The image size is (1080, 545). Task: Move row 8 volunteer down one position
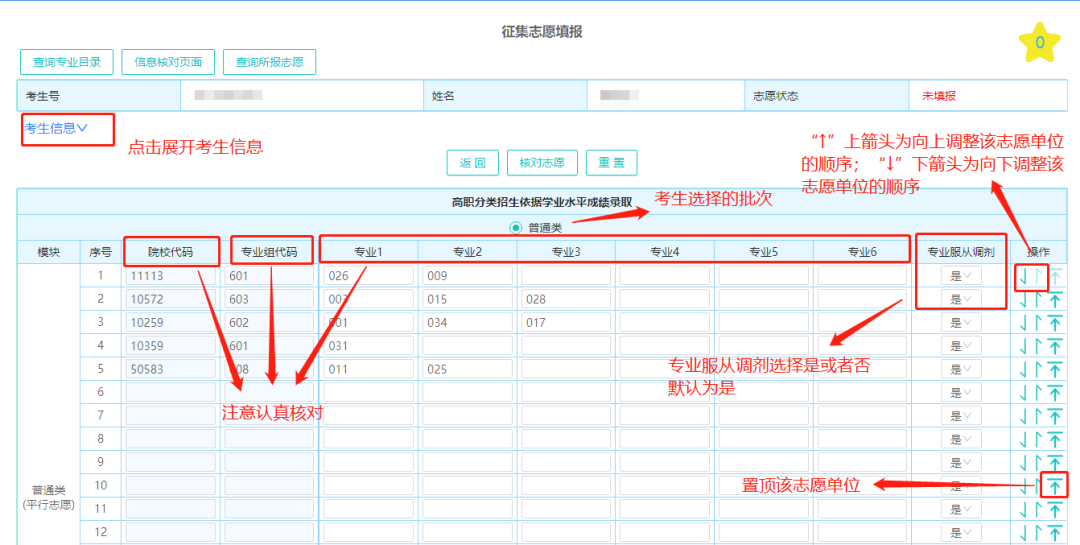point(1023,440)
